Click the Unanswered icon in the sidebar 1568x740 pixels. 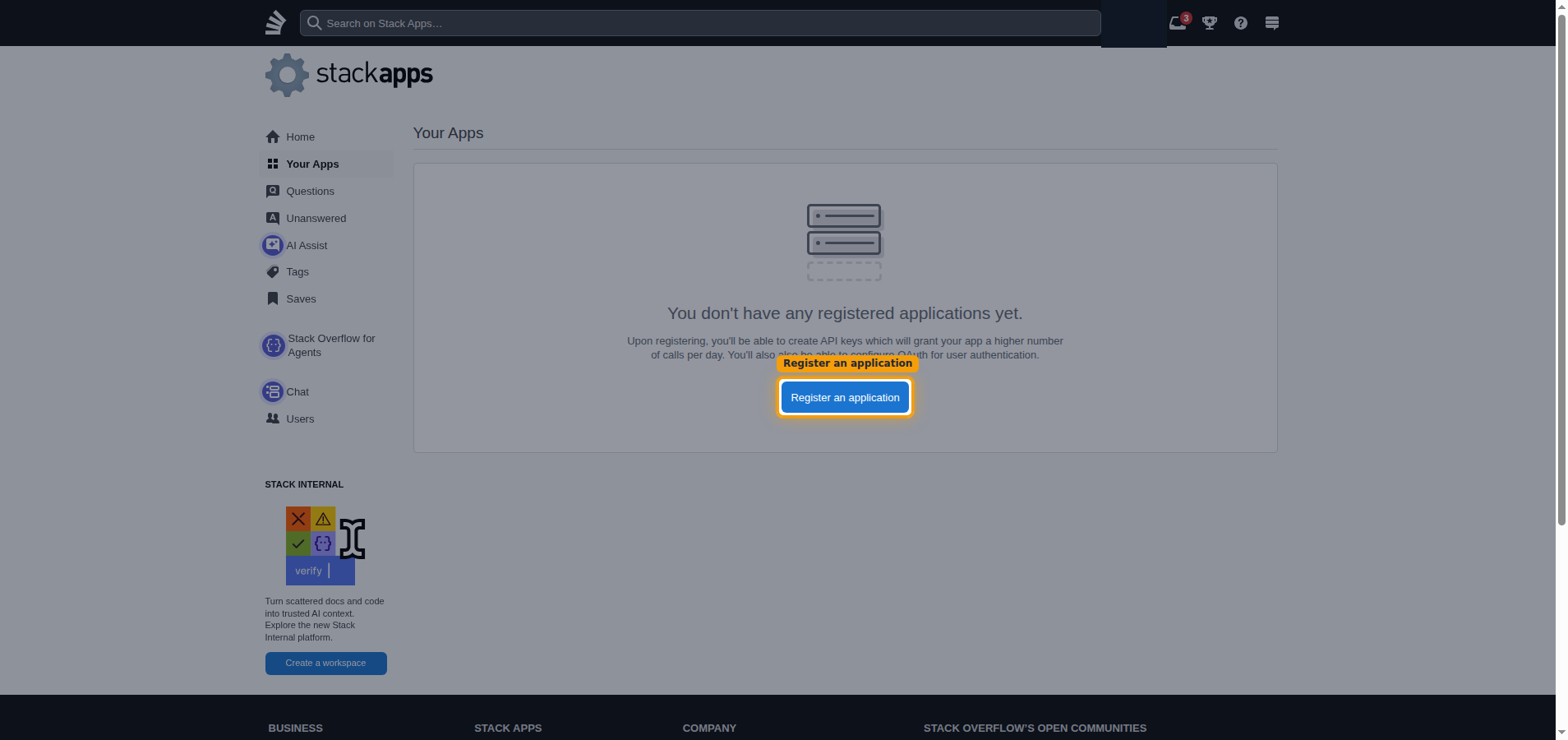click(x=273, y=218)
